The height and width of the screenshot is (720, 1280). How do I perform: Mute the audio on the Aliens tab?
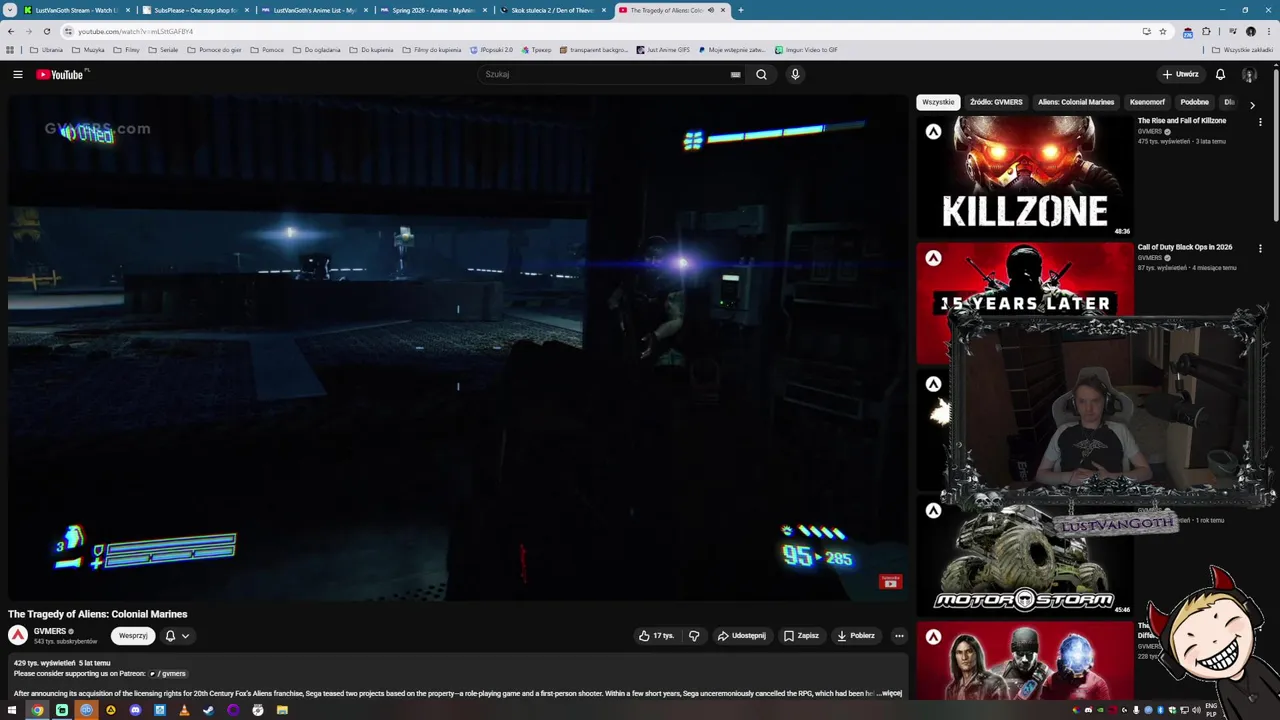coord(711,10)
